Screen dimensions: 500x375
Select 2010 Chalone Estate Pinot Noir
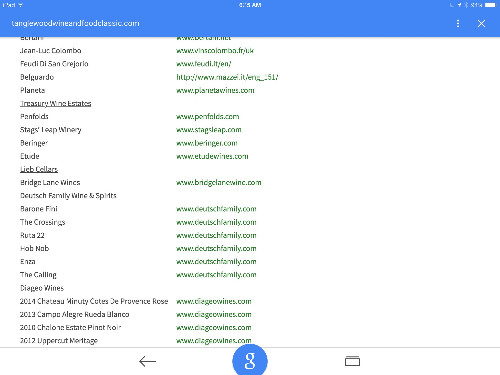click(70, 328)
